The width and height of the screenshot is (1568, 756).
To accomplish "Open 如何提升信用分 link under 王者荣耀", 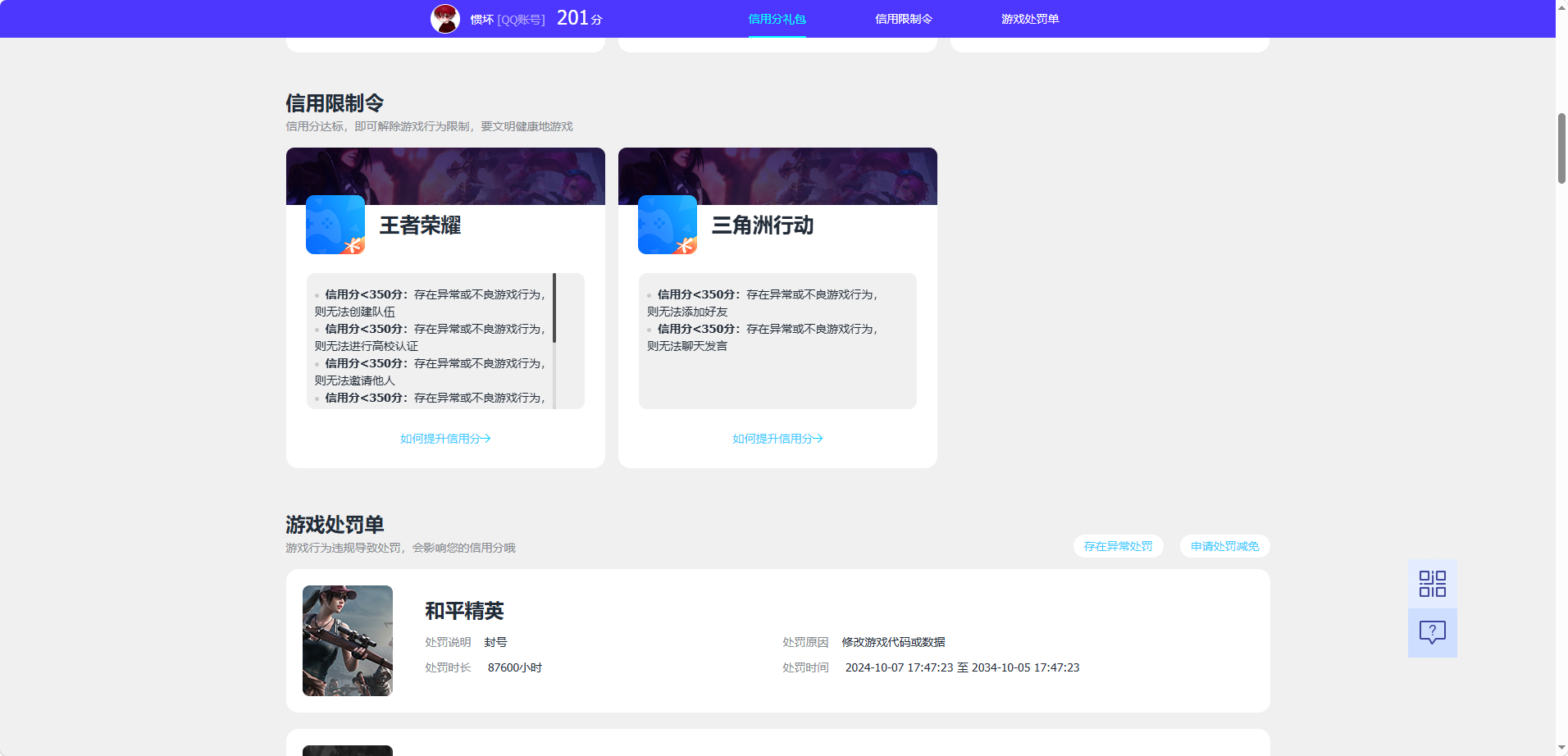I will [x=445, y=439].
